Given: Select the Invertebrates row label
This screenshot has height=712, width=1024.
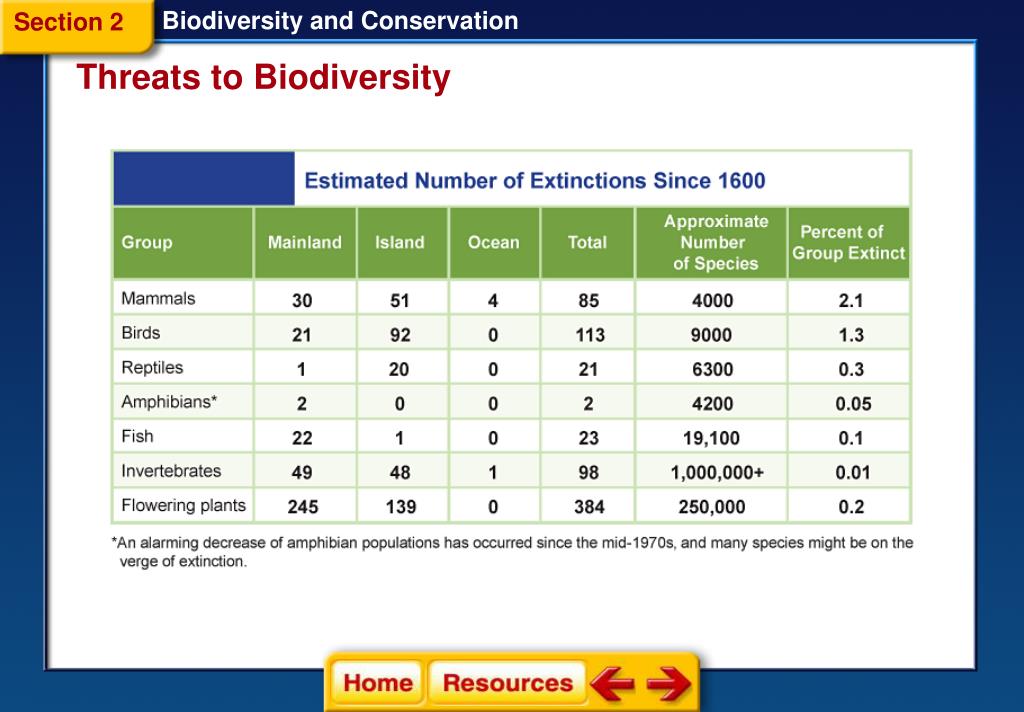Looking at the screenshot, I should pyautogui.click(x=171, y=471).
